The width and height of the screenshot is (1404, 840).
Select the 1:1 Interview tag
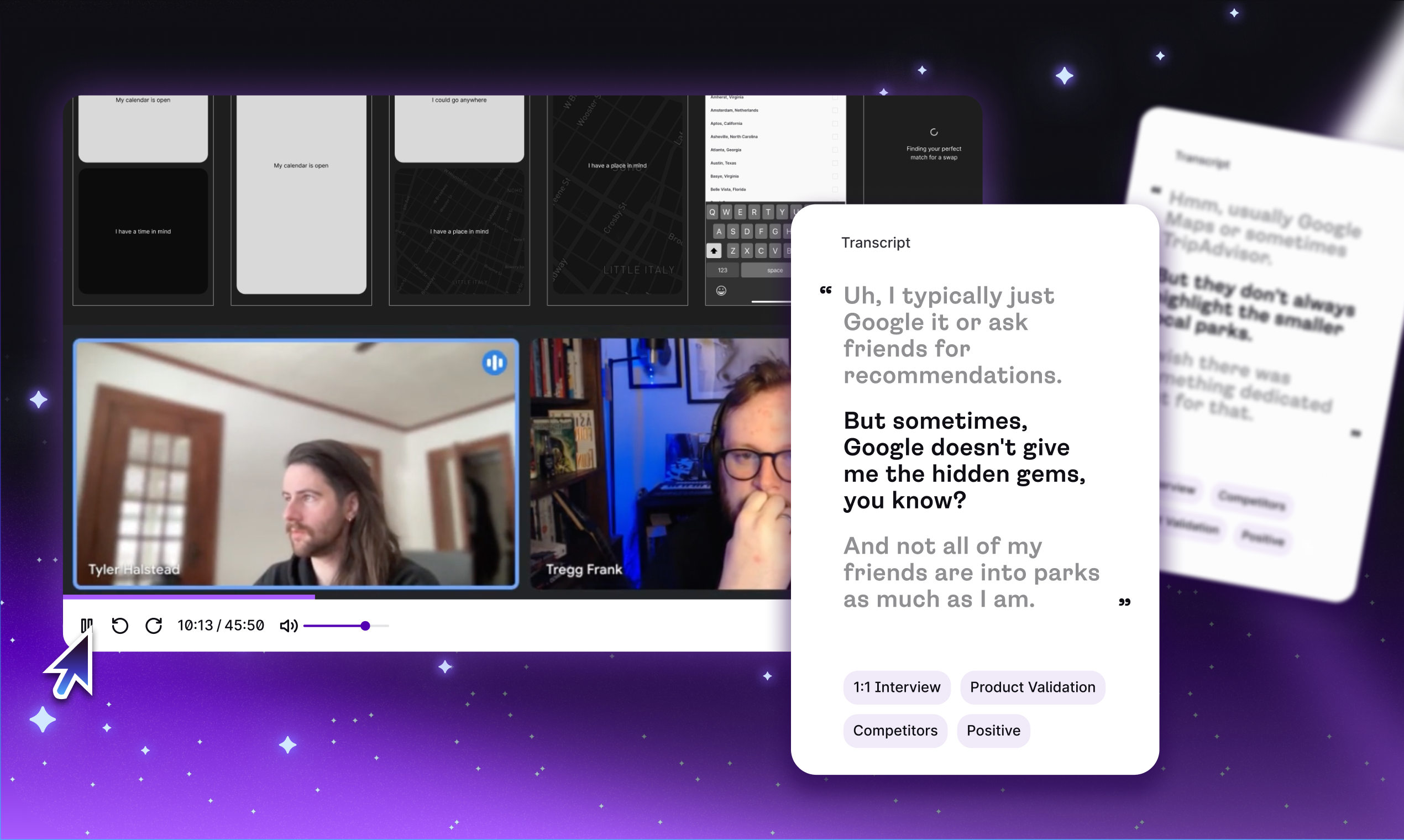click(896, 687)
